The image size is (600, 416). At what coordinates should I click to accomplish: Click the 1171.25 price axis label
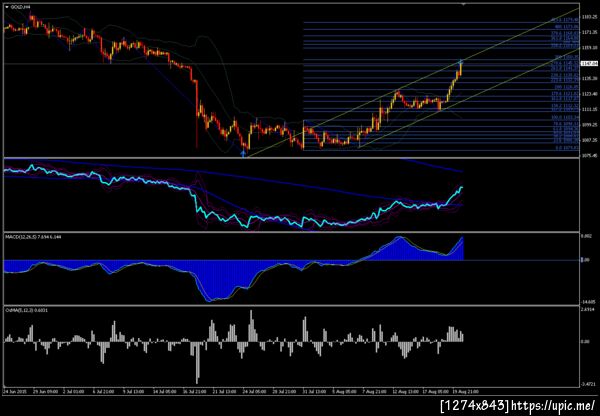pos(589,33)
